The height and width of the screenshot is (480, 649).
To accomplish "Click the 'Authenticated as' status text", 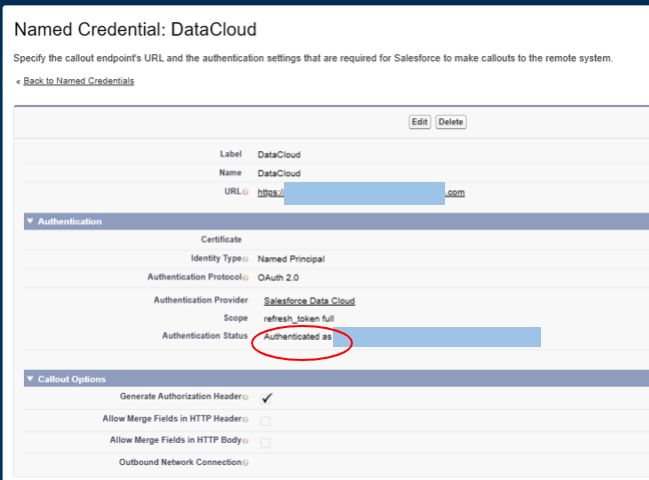I will tap(298, 337).
